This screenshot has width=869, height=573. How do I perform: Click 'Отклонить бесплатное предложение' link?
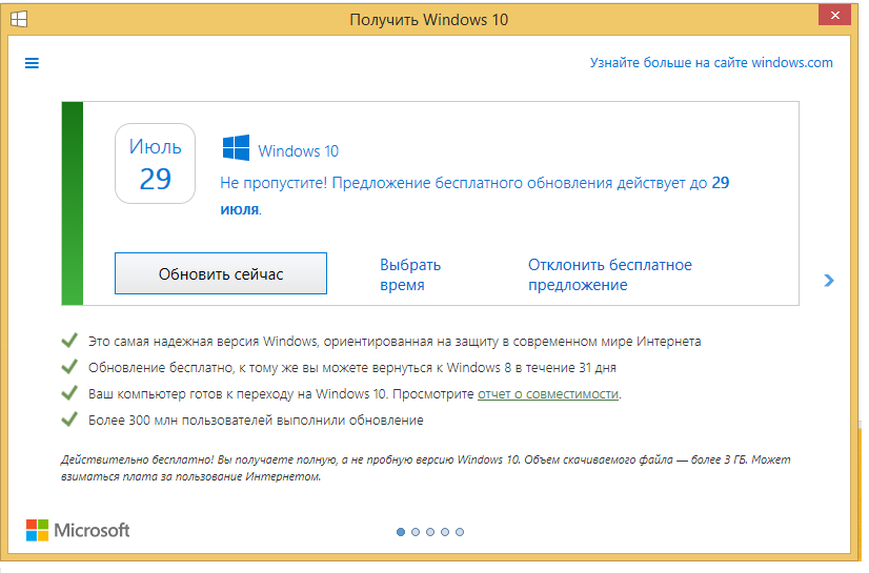click(610, 275)
